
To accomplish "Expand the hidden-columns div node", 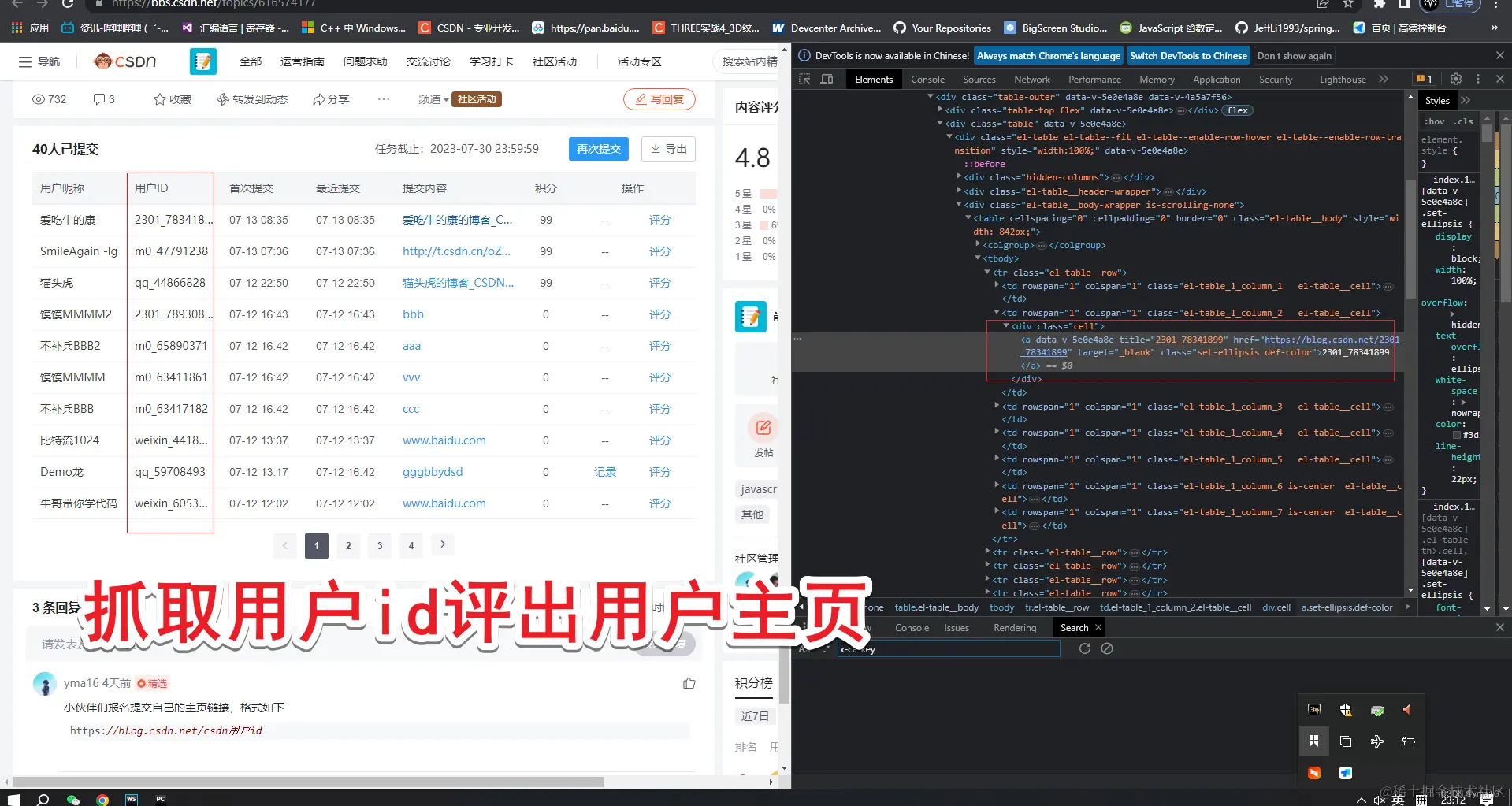I will point(959,177).
